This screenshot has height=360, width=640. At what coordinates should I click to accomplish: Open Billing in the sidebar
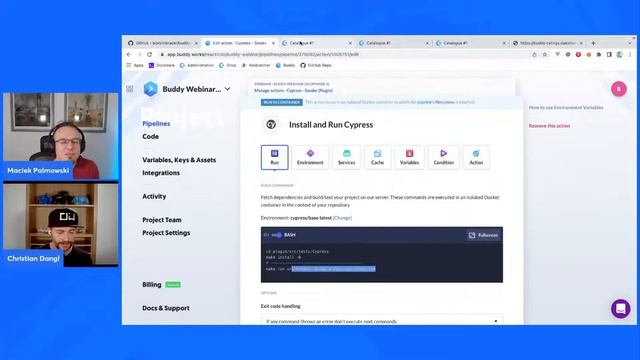pyautogui.click(x=152, y=284)
